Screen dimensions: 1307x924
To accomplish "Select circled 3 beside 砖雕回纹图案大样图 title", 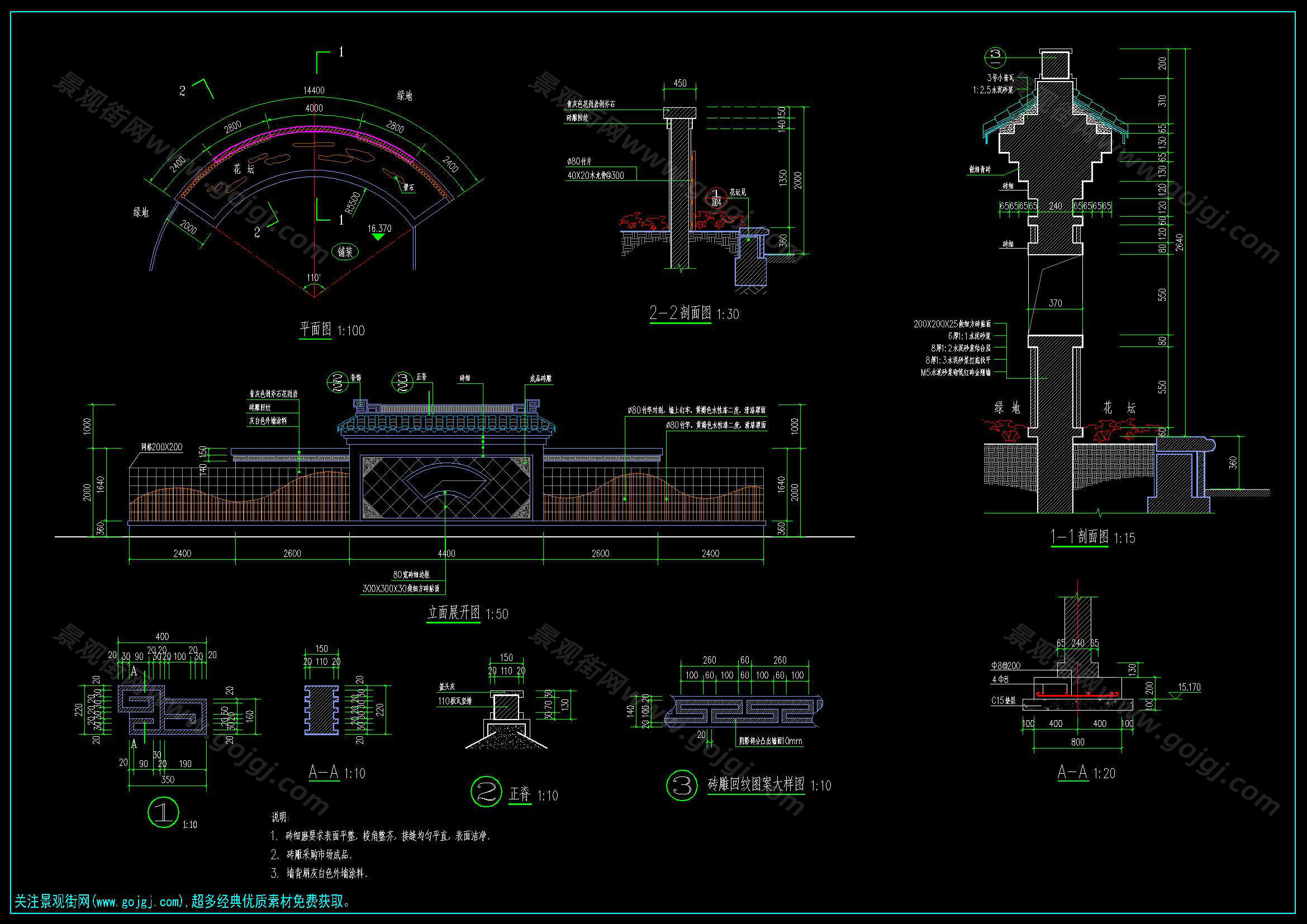I will point(682,785).
